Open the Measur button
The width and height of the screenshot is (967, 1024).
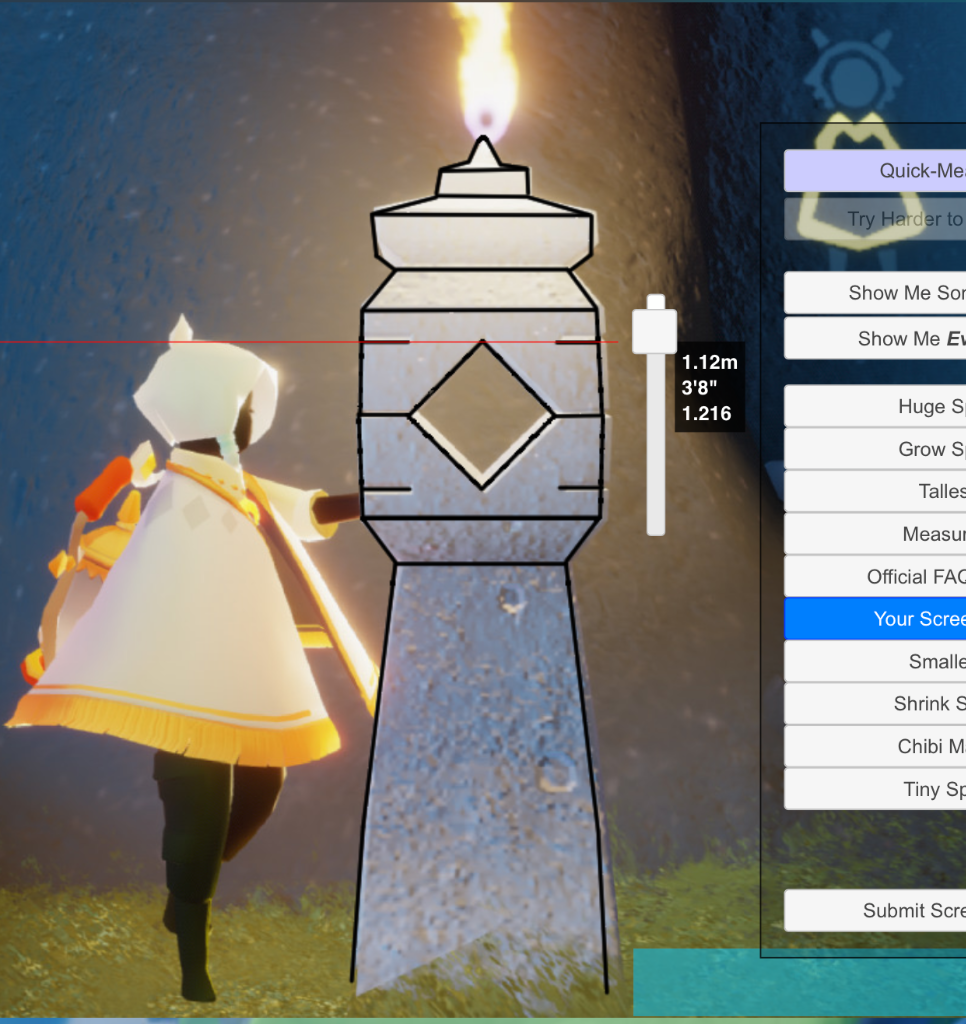click(x=876, y=534)
